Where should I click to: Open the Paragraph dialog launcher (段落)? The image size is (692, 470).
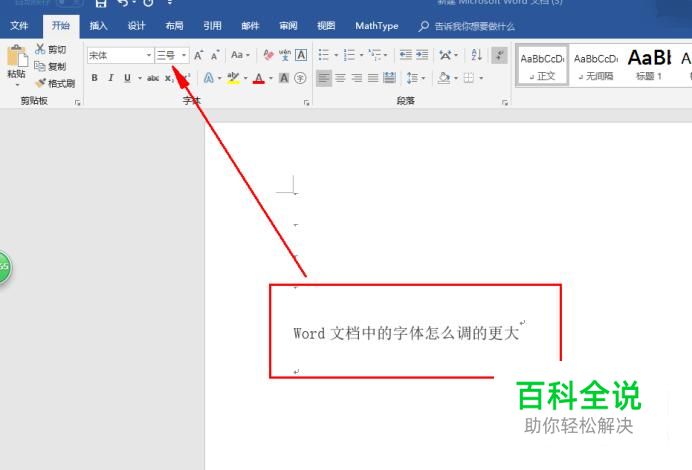tap(505, 102)
